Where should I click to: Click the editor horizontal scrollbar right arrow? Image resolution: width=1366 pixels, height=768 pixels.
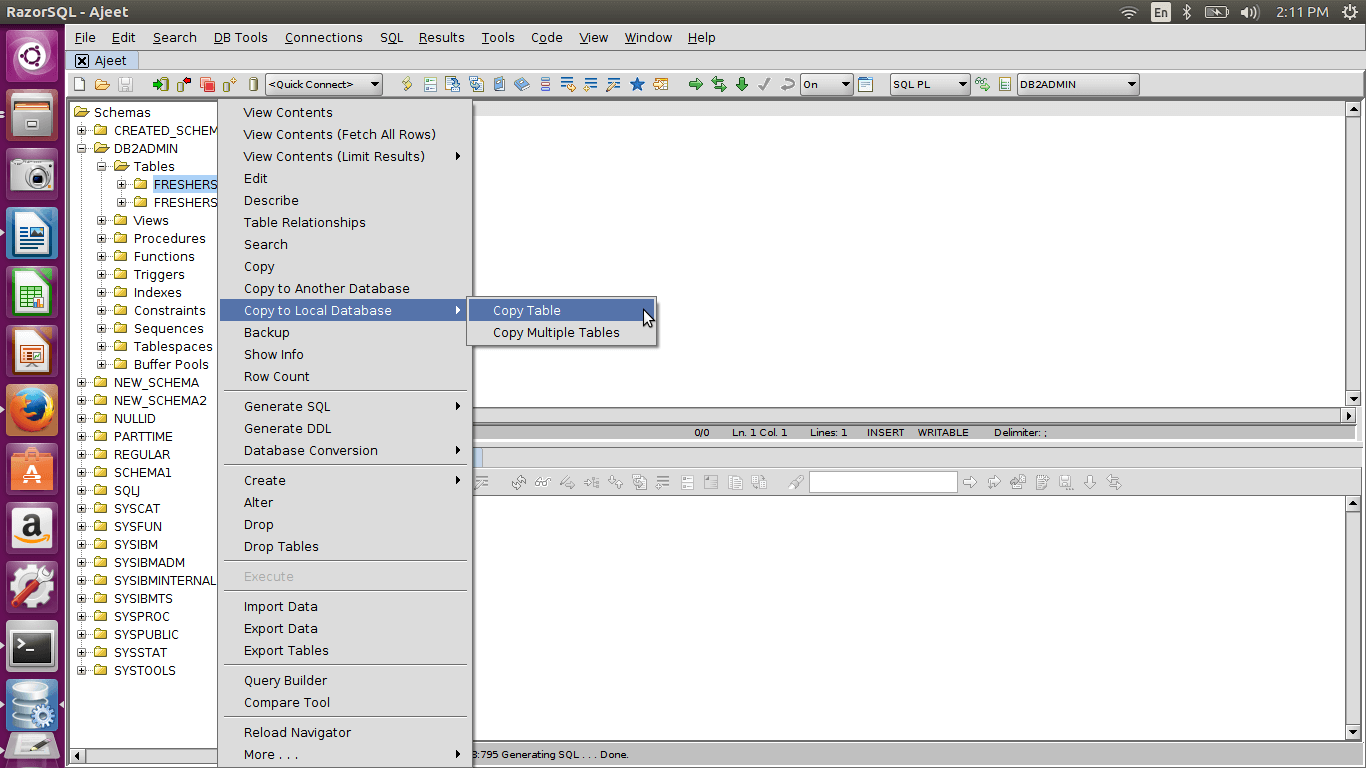click(x=1349, y=415)
